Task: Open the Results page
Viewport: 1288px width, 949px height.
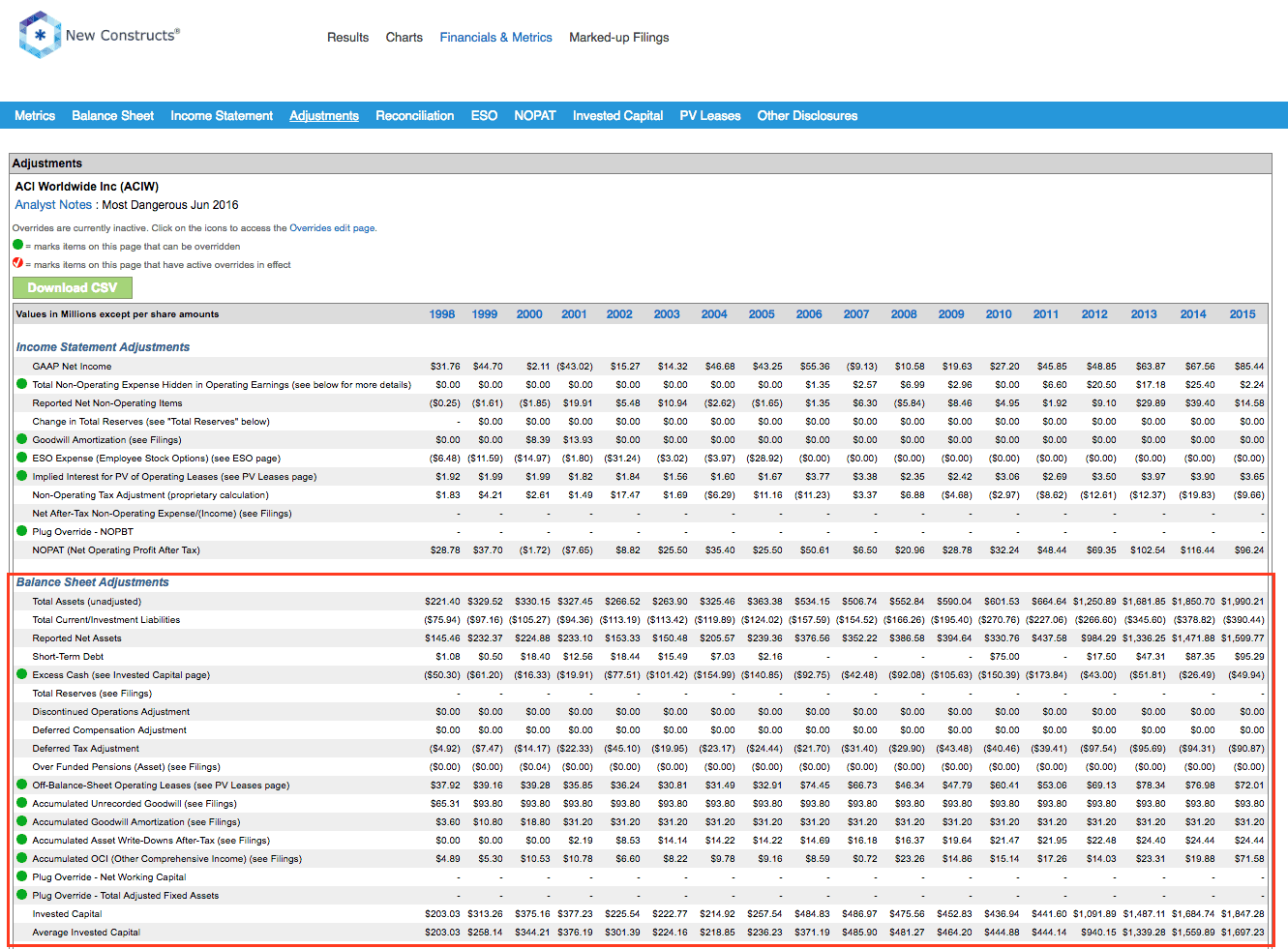Action: click(x=347, y=38)
